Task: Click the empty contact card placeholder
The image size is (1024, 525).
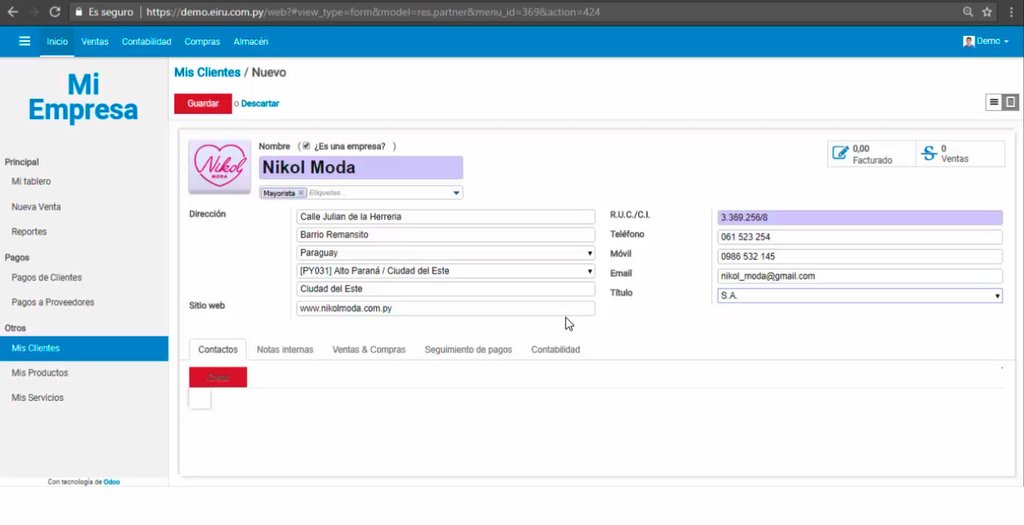Action: [x=200, y=399]
